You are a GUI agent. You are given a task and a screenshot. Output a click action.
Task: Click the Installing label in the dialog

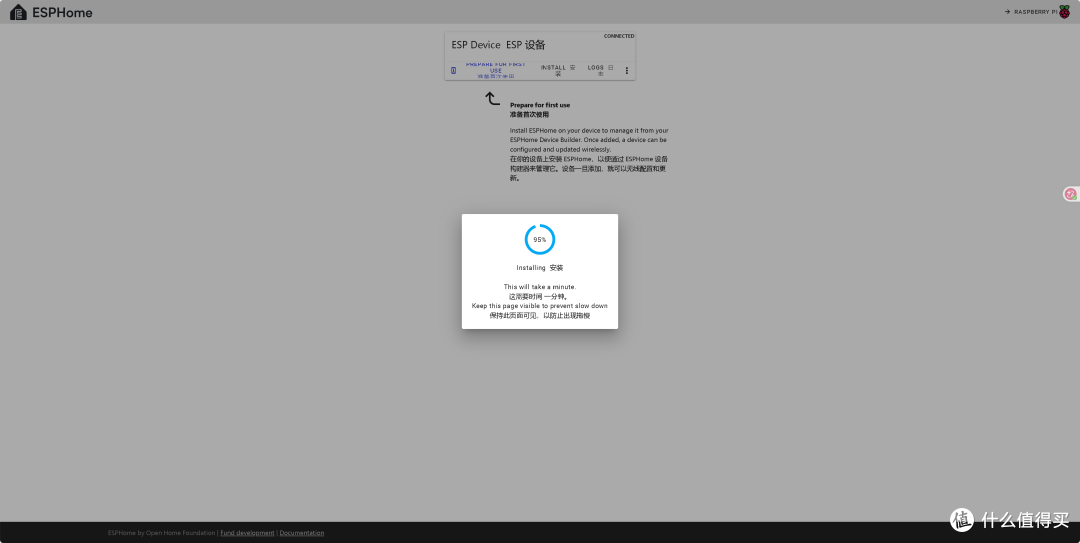coord(539,267)
